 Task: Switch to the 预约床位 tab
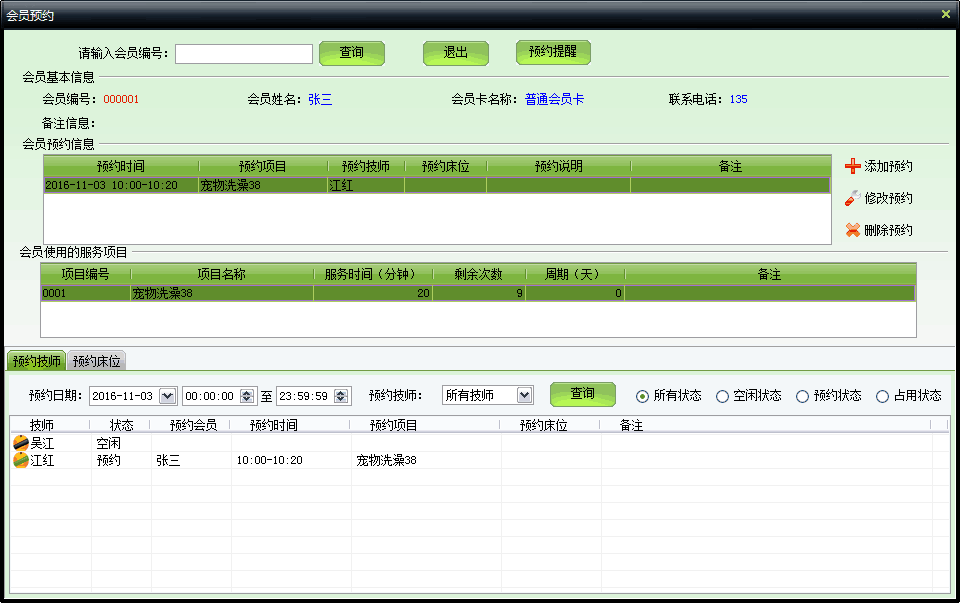[97, 361]
